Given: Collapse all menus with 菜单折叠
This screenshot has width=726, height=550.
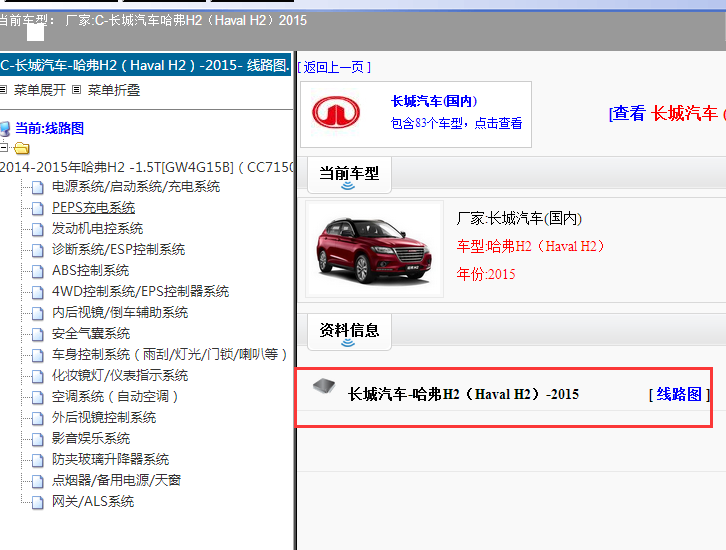Looking at the screenshot, I should pos(114,90).
